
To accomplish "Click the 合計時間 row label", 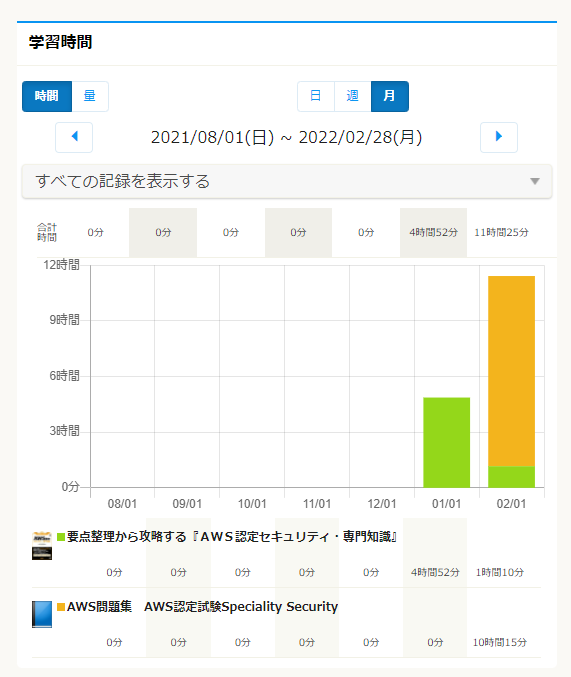I will coord(47,232).
